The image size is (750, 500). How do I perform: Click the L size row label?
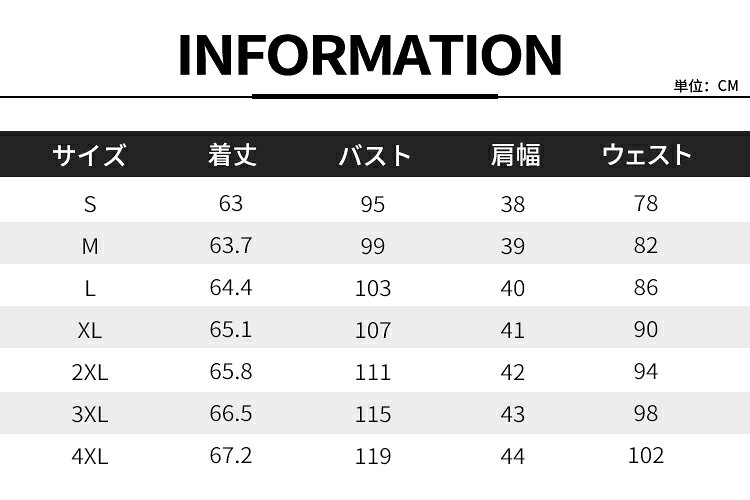pos(90,288)
